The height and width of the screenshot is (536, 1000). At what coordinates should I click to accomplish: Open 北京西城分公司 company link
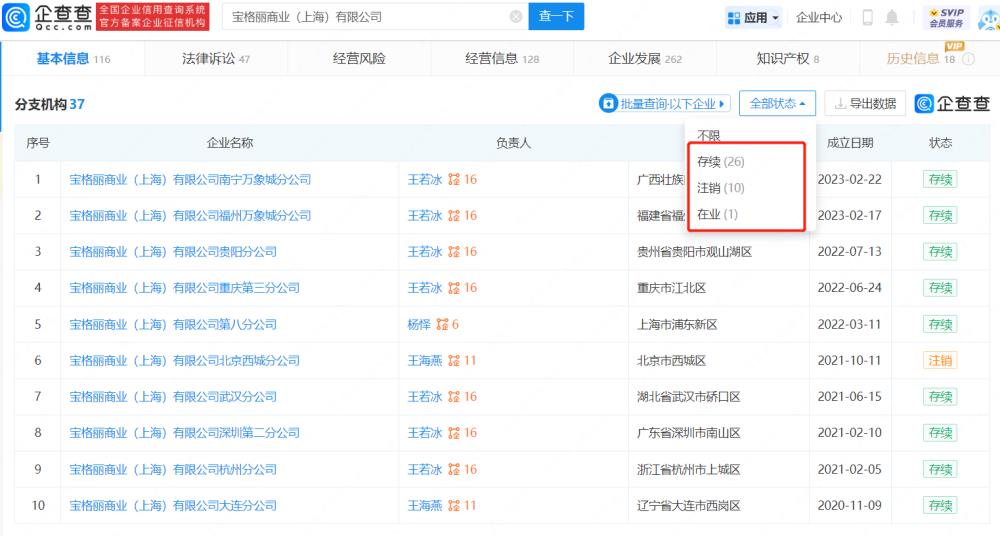184,361
